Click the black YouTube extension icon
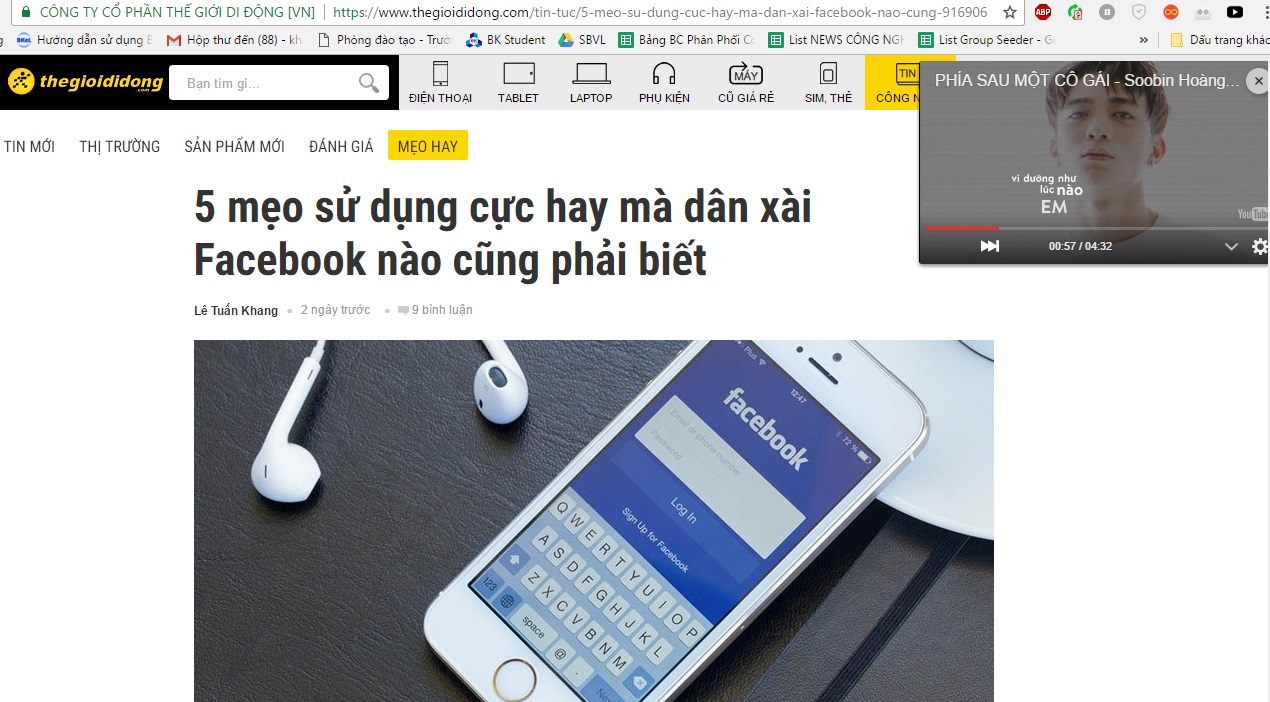The image size is (1270, 702). tap(1235, 13)
